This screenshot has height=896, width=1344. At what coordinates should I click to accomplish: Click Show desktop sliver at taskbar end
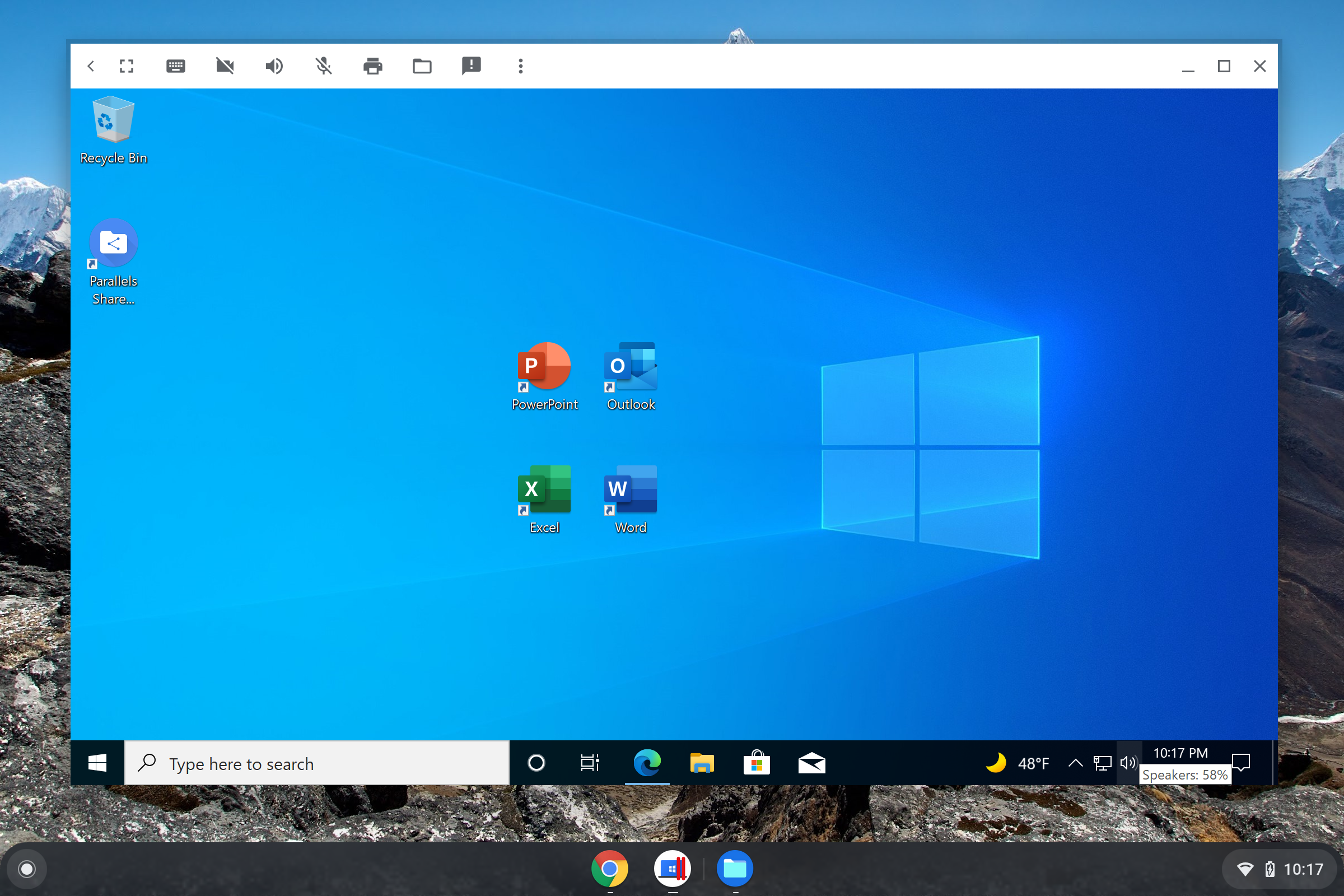[x=1275, y=763]
